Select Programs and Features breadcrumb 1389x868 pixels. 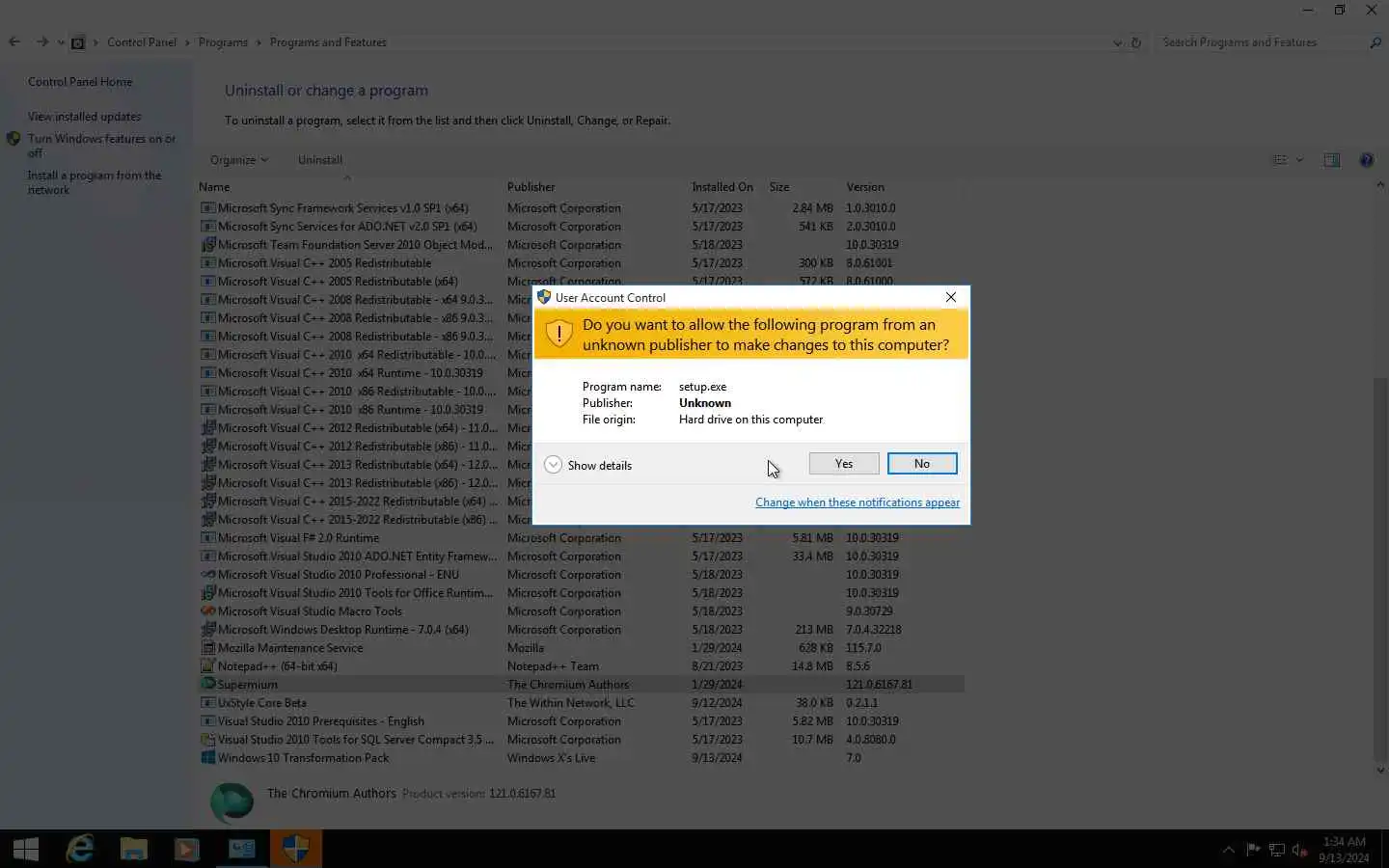[x=328, y=42]
